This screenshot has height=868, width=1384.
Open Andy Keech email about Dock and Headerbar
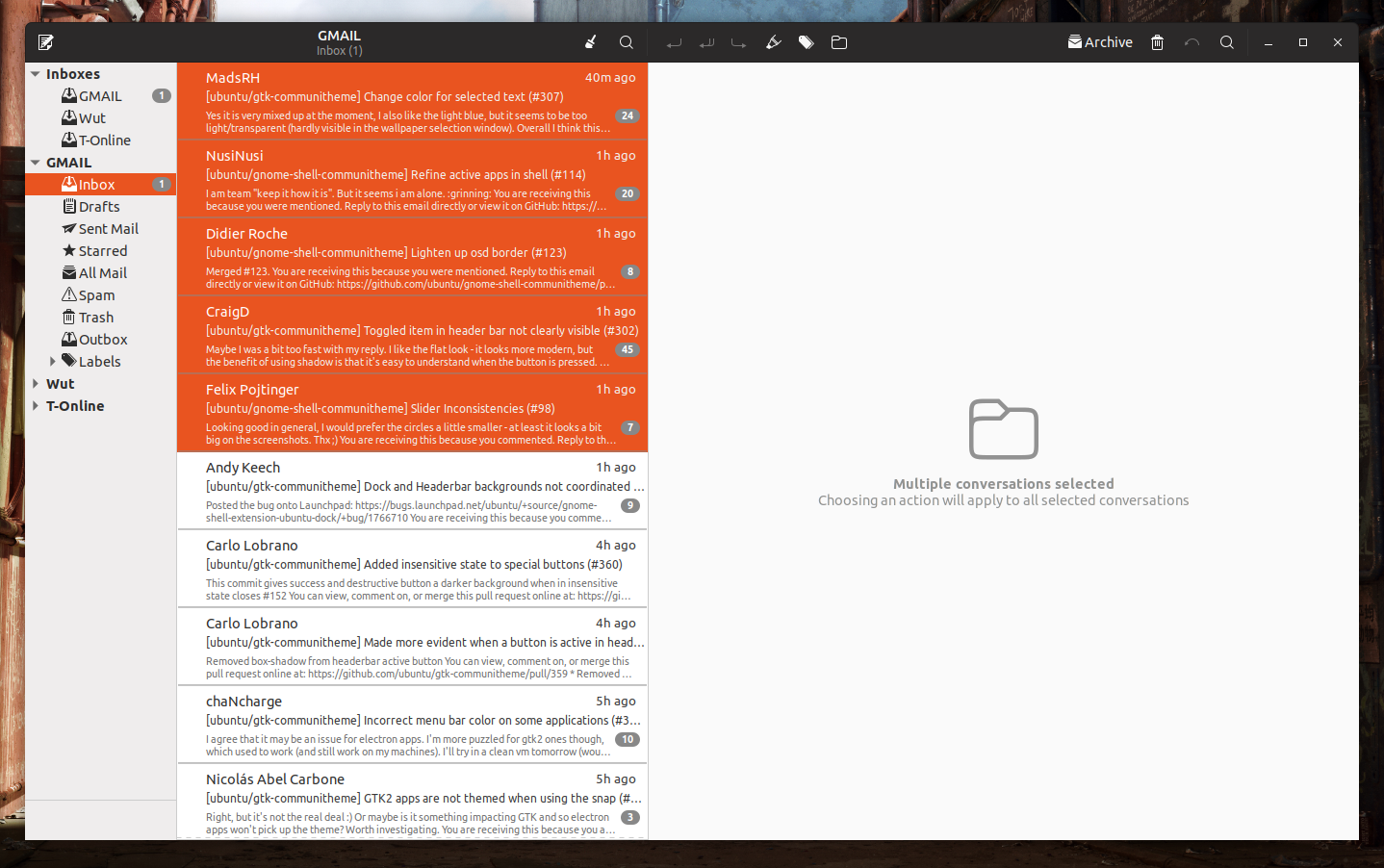[412, 492]
